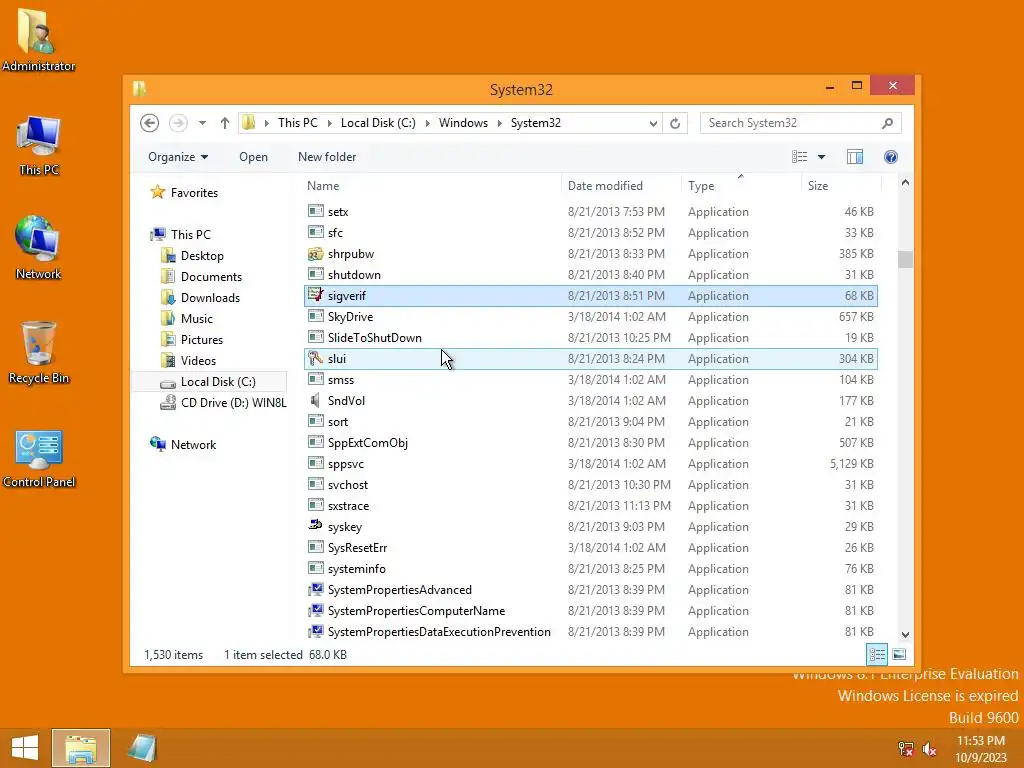This screenshot has height=768, width=1024.
Task: Click the notepad-like taskbar icon
Action: click(x=141, y=748)
